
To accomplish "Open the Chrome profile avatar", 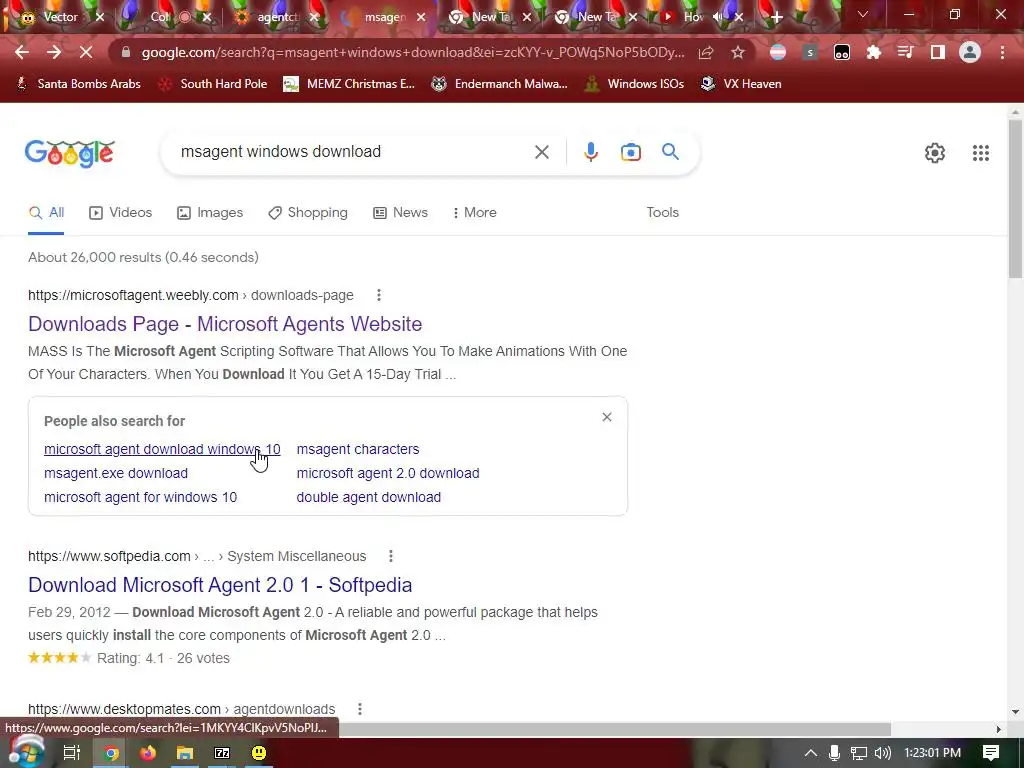I will point(970,52).
